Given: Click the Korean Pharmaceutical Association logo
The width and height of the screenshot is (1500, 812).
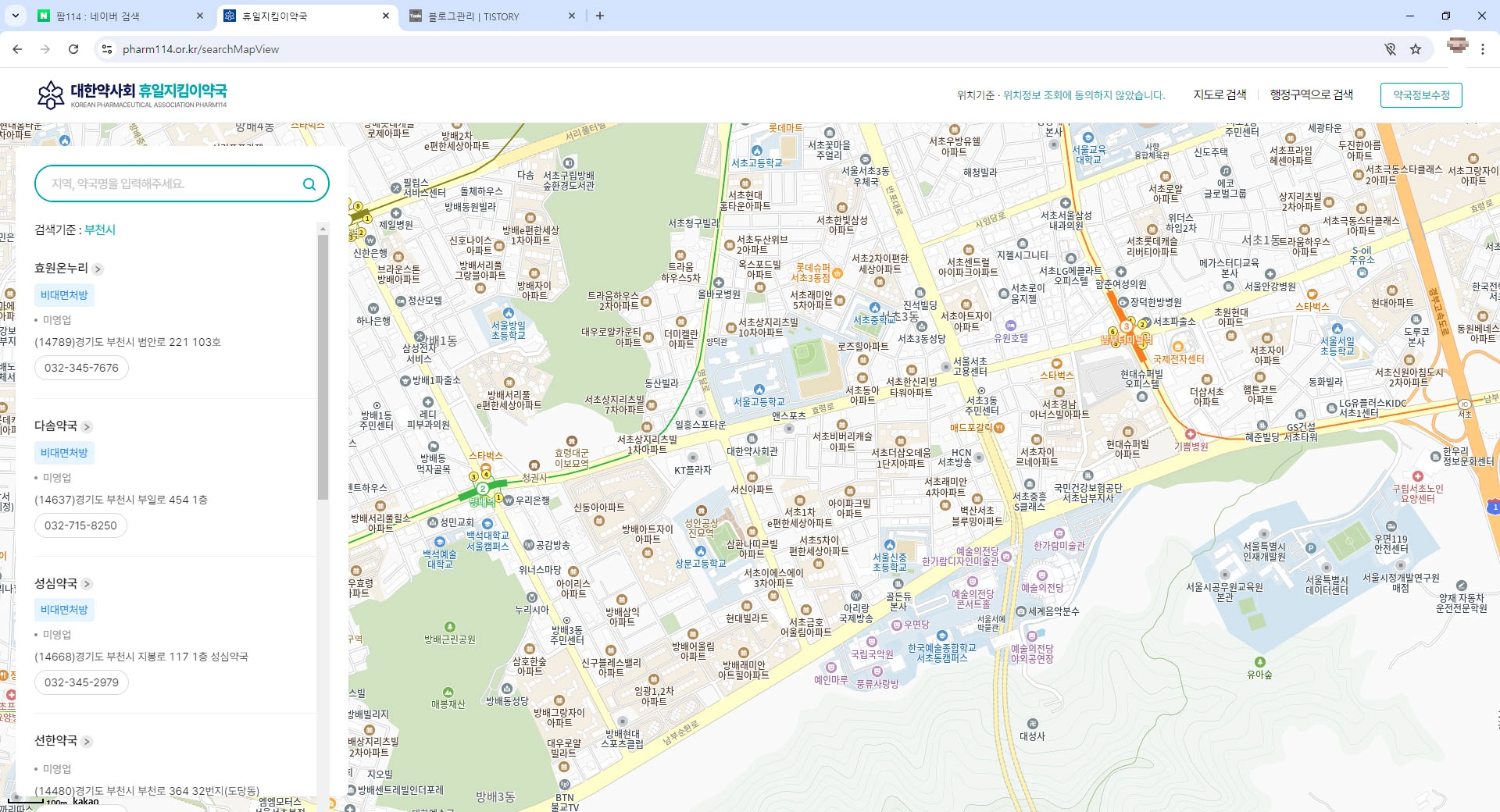Looking at the screenshot, I should 132,94.
